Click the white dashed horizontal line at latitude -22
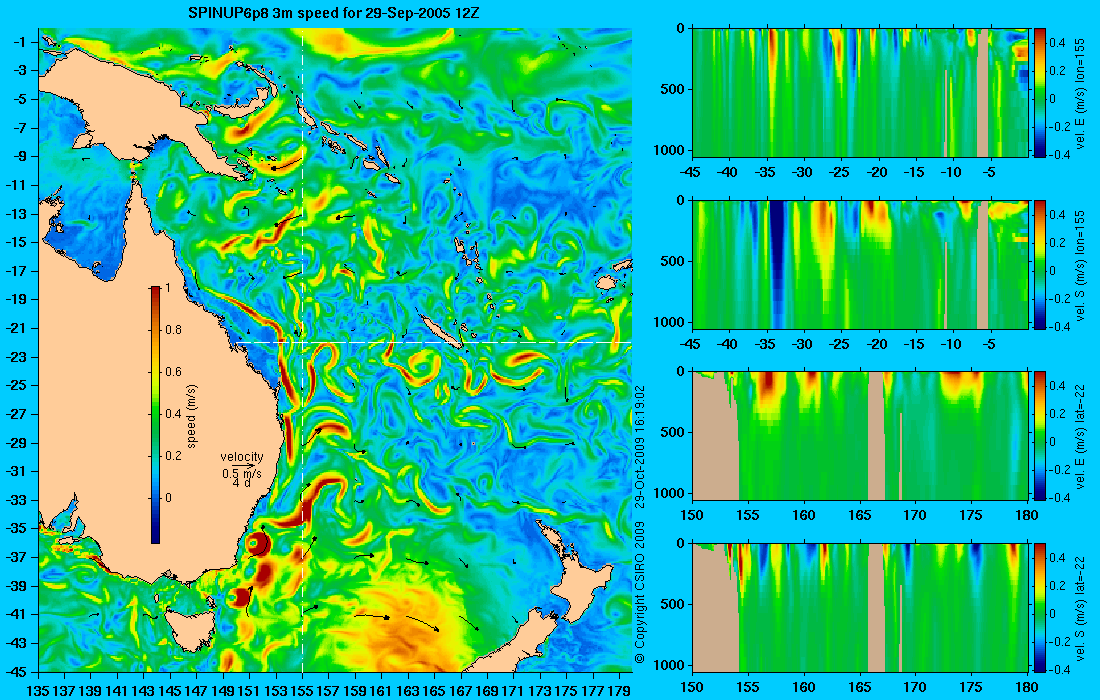This screenshot has height=700, width=1100. [x=431, y=342]
